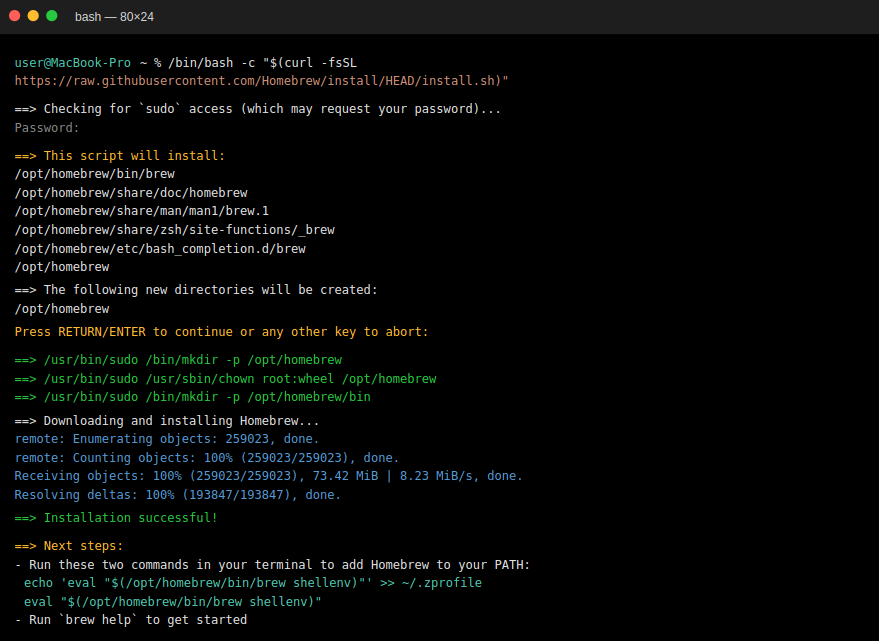Click 'This script will install:' heading
This screenshot has width=884, height=641.
120,156
